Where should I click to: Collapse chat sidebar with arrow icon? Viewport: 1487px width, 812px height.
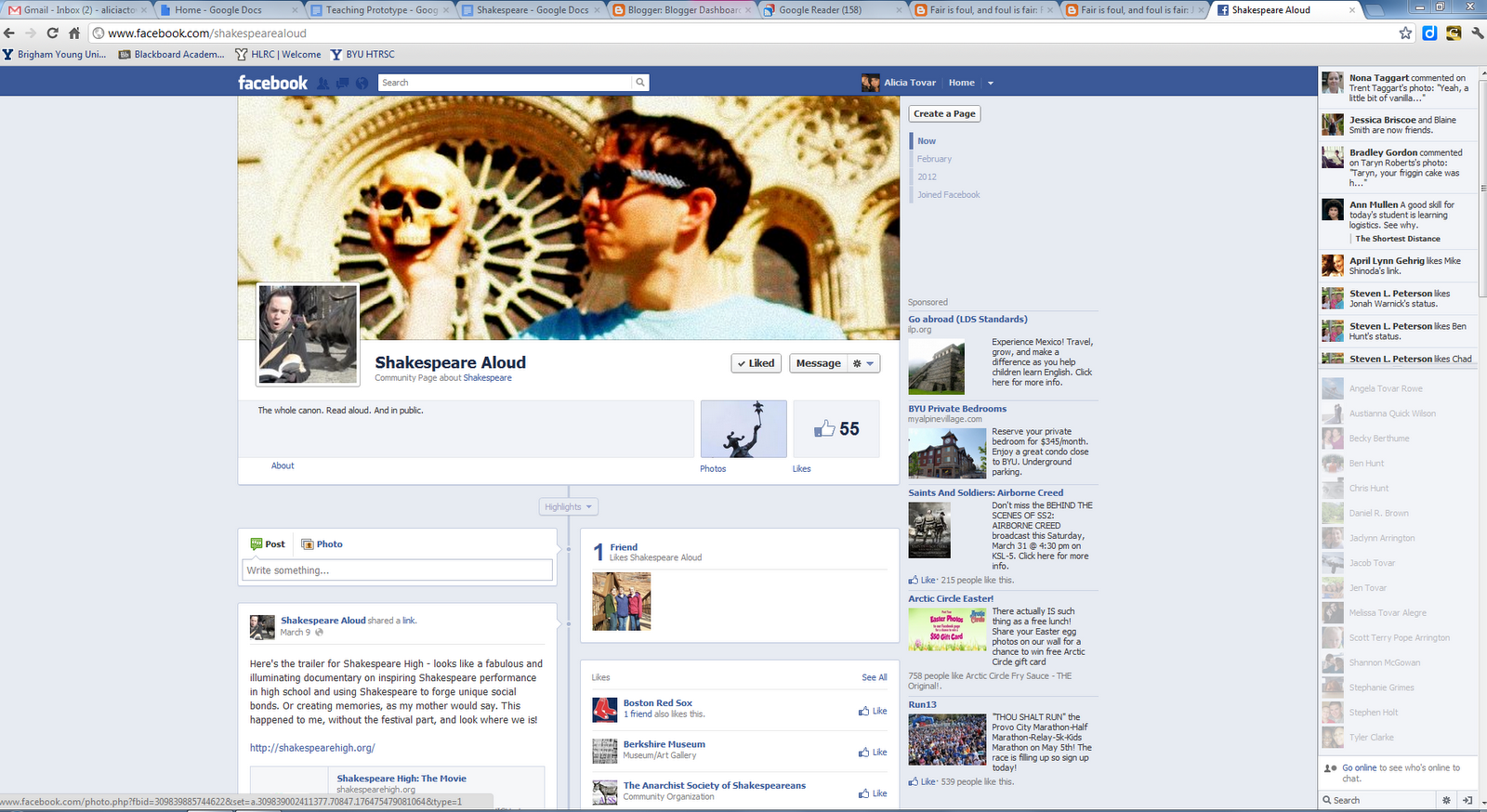coord(1467,800)
